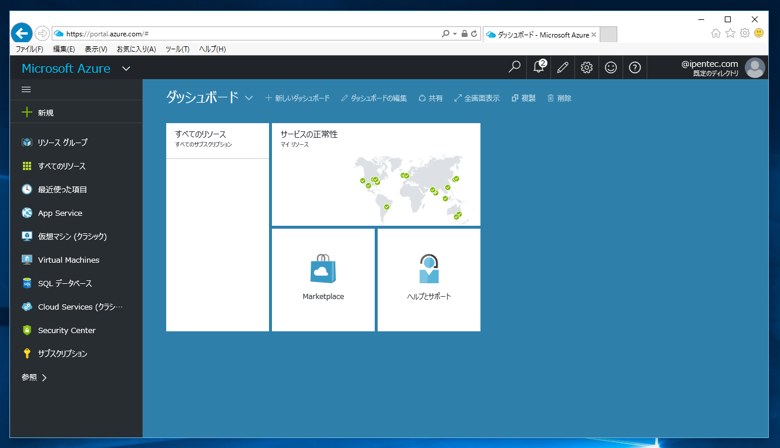This screenshot has height=448, width=780.
Task: Expand the 参照 chevron in sidebar
Action: pyautogui.click(x=44, y=378)
